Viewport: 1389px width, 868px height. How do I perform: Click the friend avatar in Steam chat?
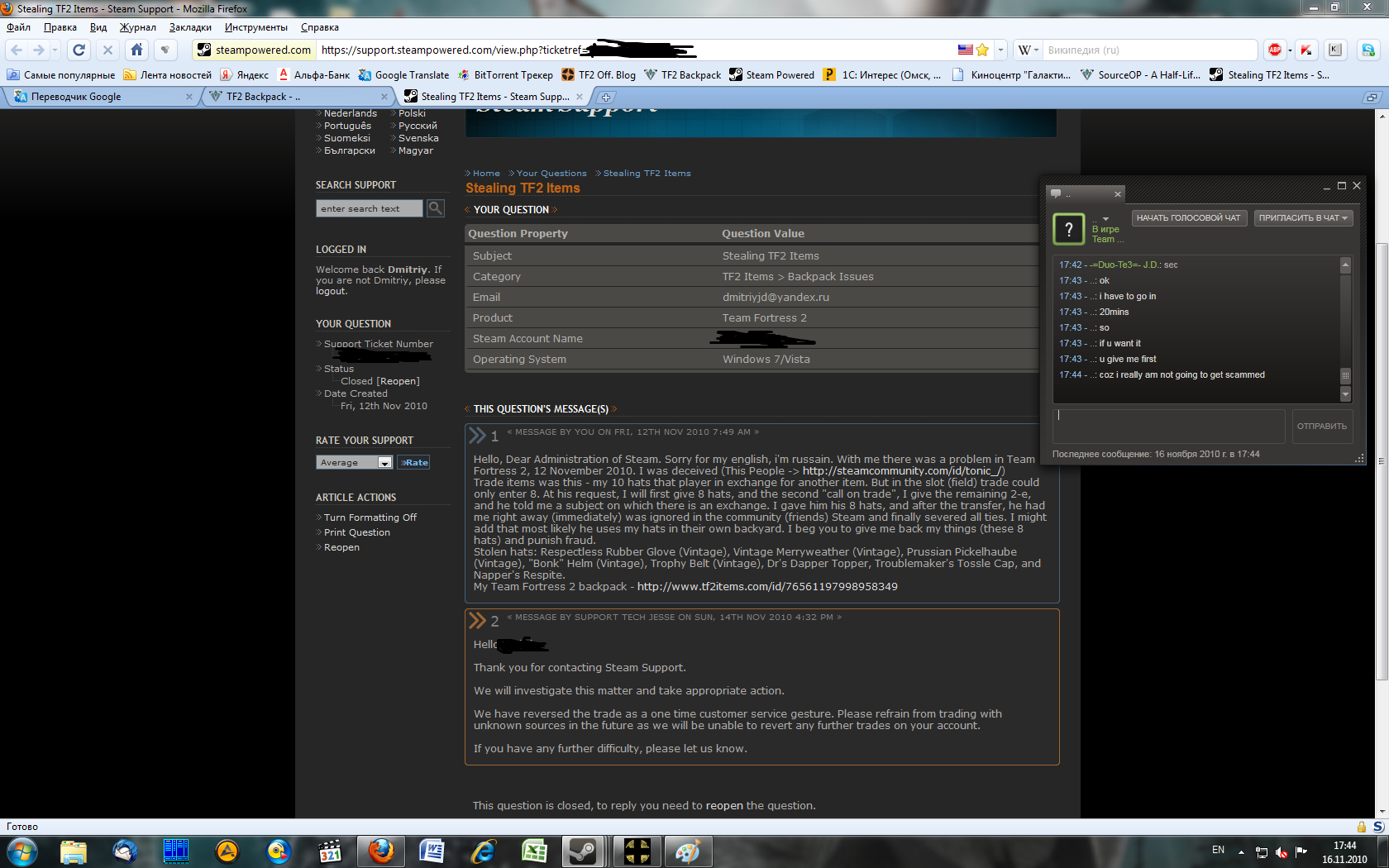(1068, 229)
